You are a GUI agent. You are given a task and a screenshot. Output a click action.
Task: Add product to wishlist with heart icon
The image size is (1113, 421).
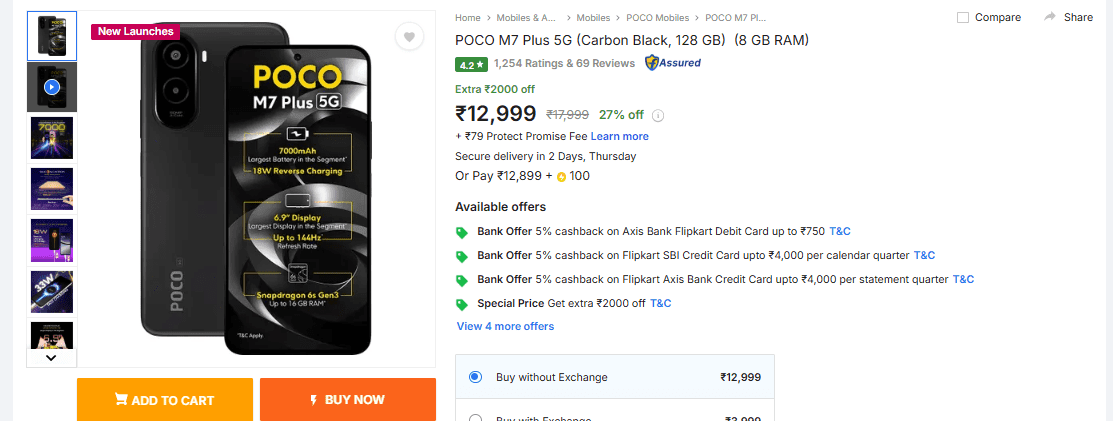click(x=408, y=37)
